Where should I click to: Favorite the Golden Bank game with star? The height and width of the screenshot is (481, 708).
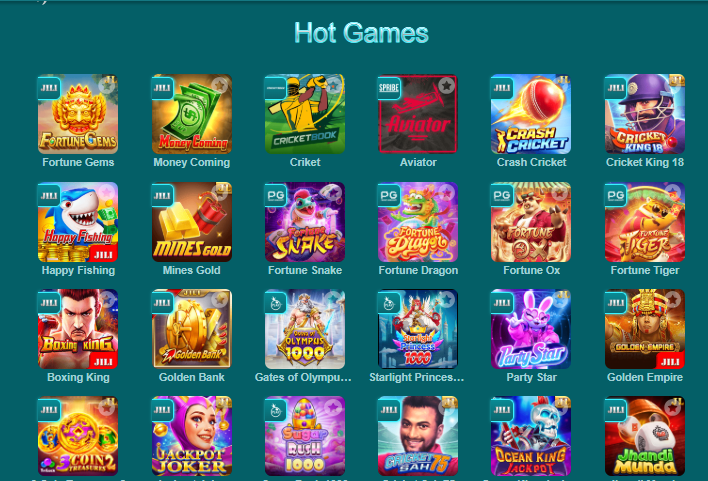tap(220, 299)
